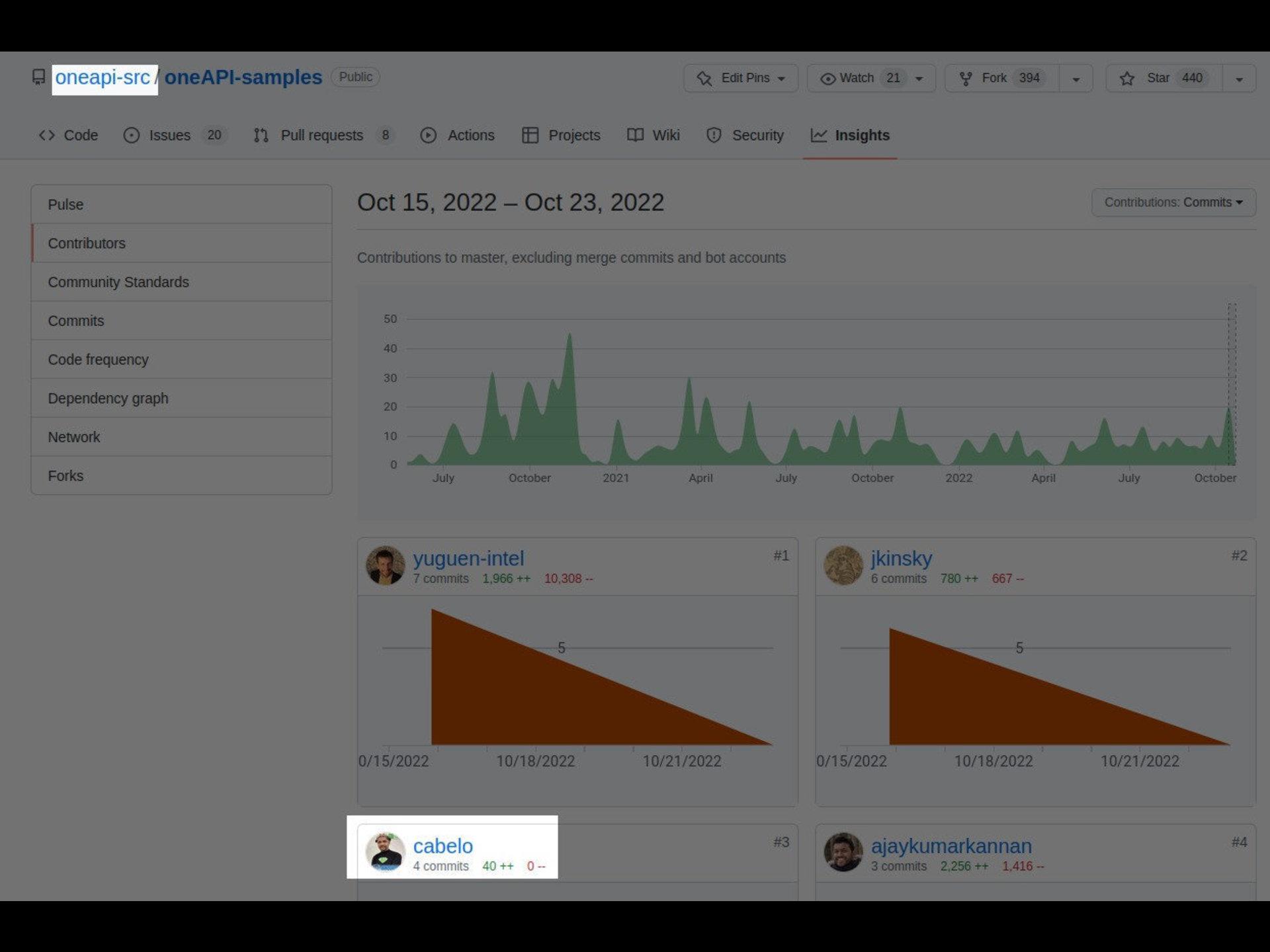Click the repository book icon
This screenshot has width=1270, height=952.
(38, 77)
